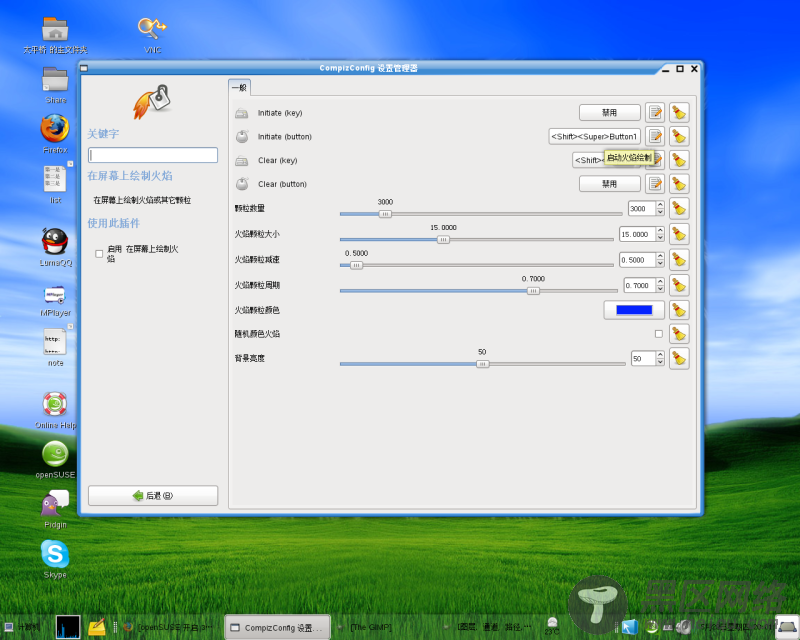Reset the Clear (key) binding via broom icon
The width and height of the screenshot is (800, 640).
[679, 160]
